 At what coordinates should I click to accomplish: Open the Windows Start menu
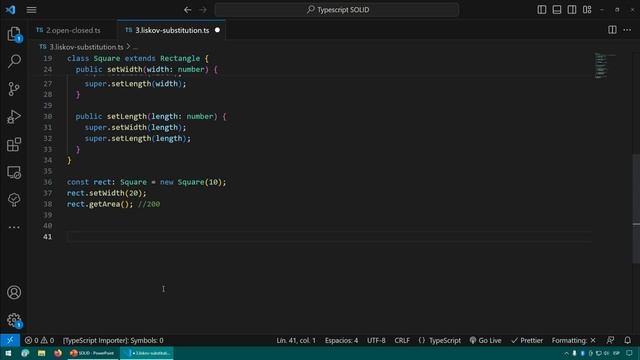pos(8,353)
